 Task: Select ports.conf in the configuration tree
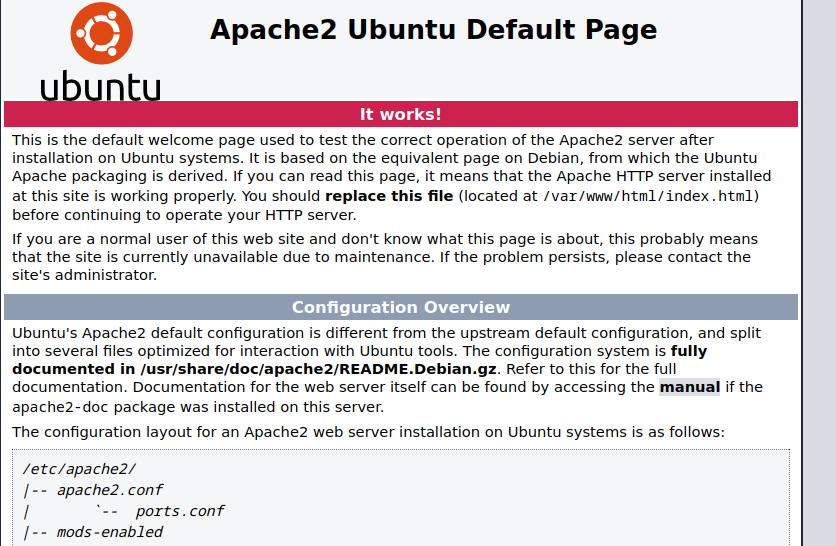(x=180, y=511)
